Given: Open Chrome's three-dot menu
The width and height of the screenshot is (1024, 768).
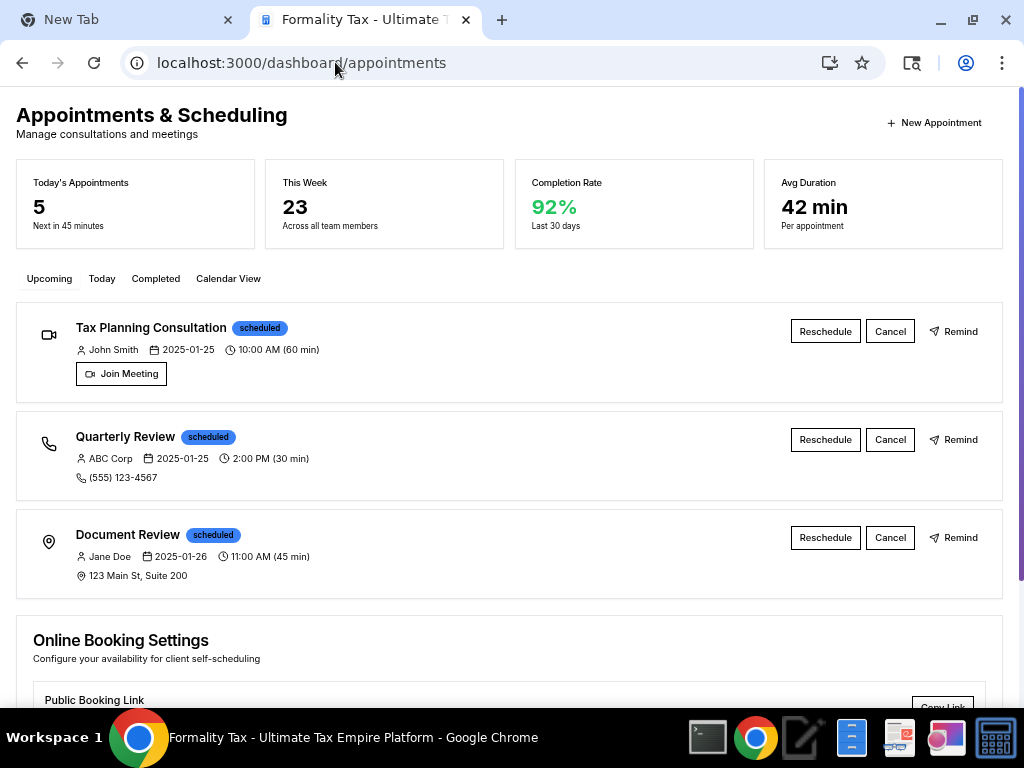Looking at the screenshot, I should [1001, 63].
